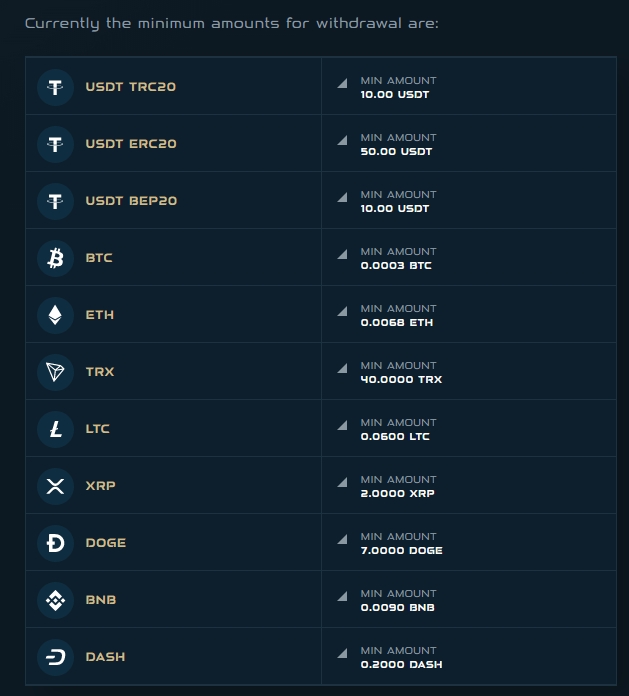Select the TRX row label

(x=100, y=372)
